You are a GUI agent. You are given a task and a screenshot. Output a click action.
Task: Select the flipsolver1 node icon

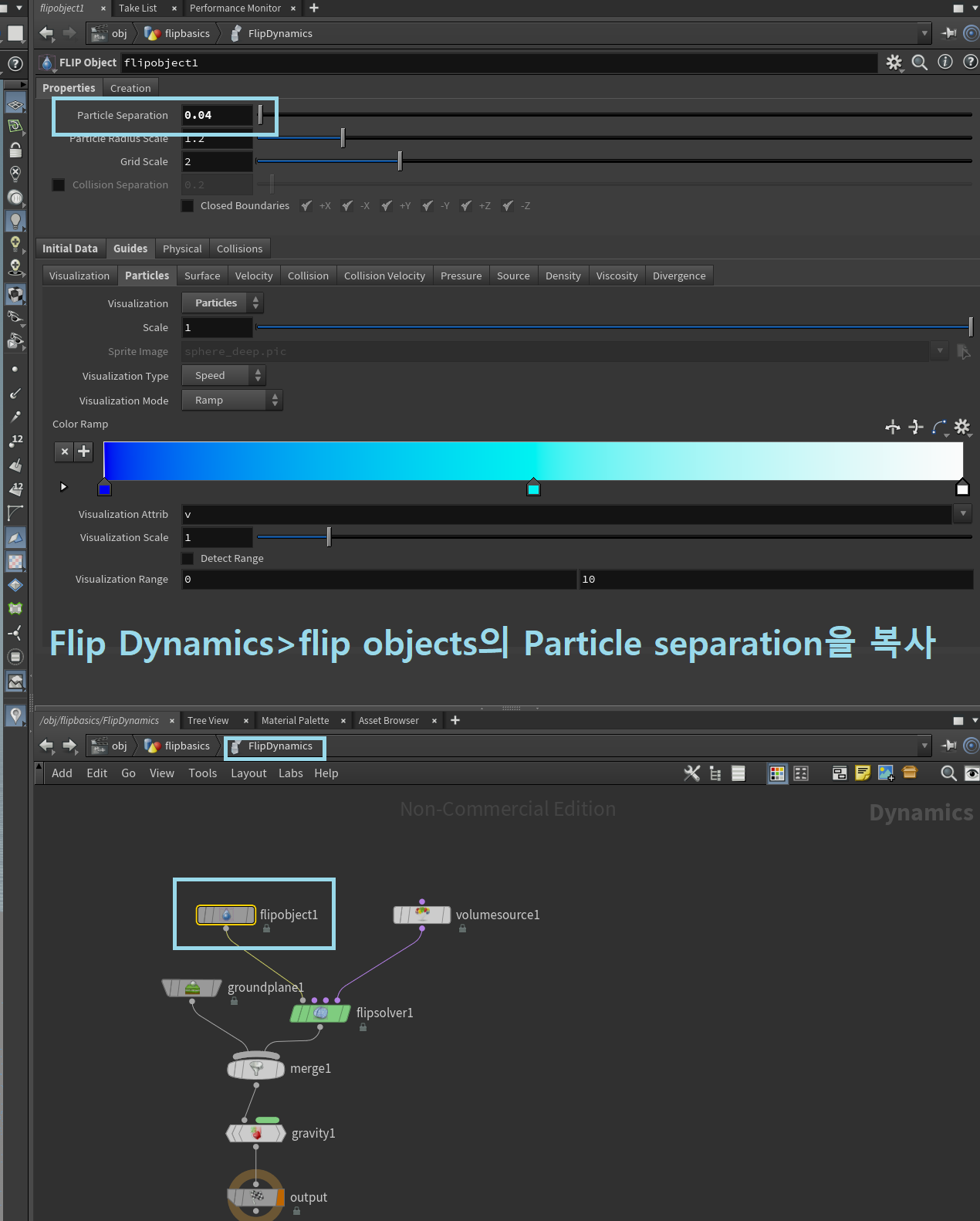point(320,1013)
